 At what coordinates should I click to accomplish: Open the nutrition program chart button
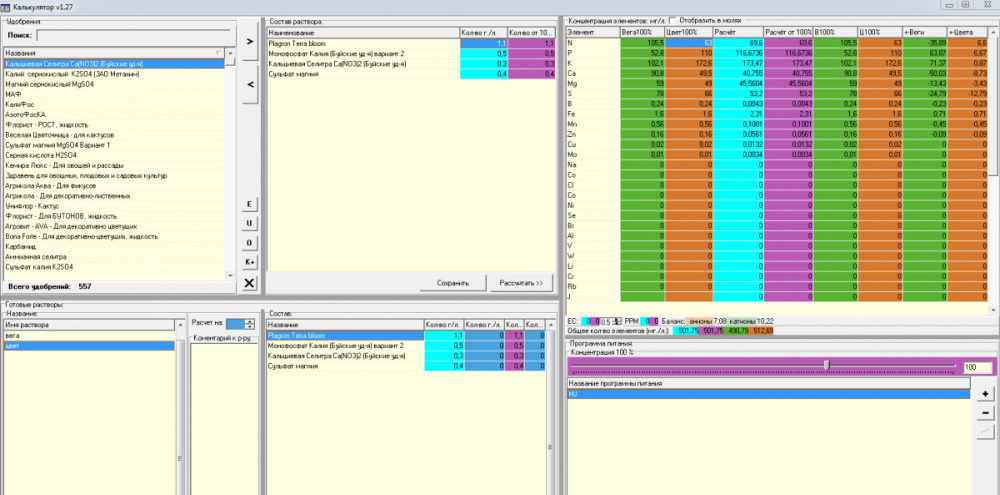coord(985,432)
